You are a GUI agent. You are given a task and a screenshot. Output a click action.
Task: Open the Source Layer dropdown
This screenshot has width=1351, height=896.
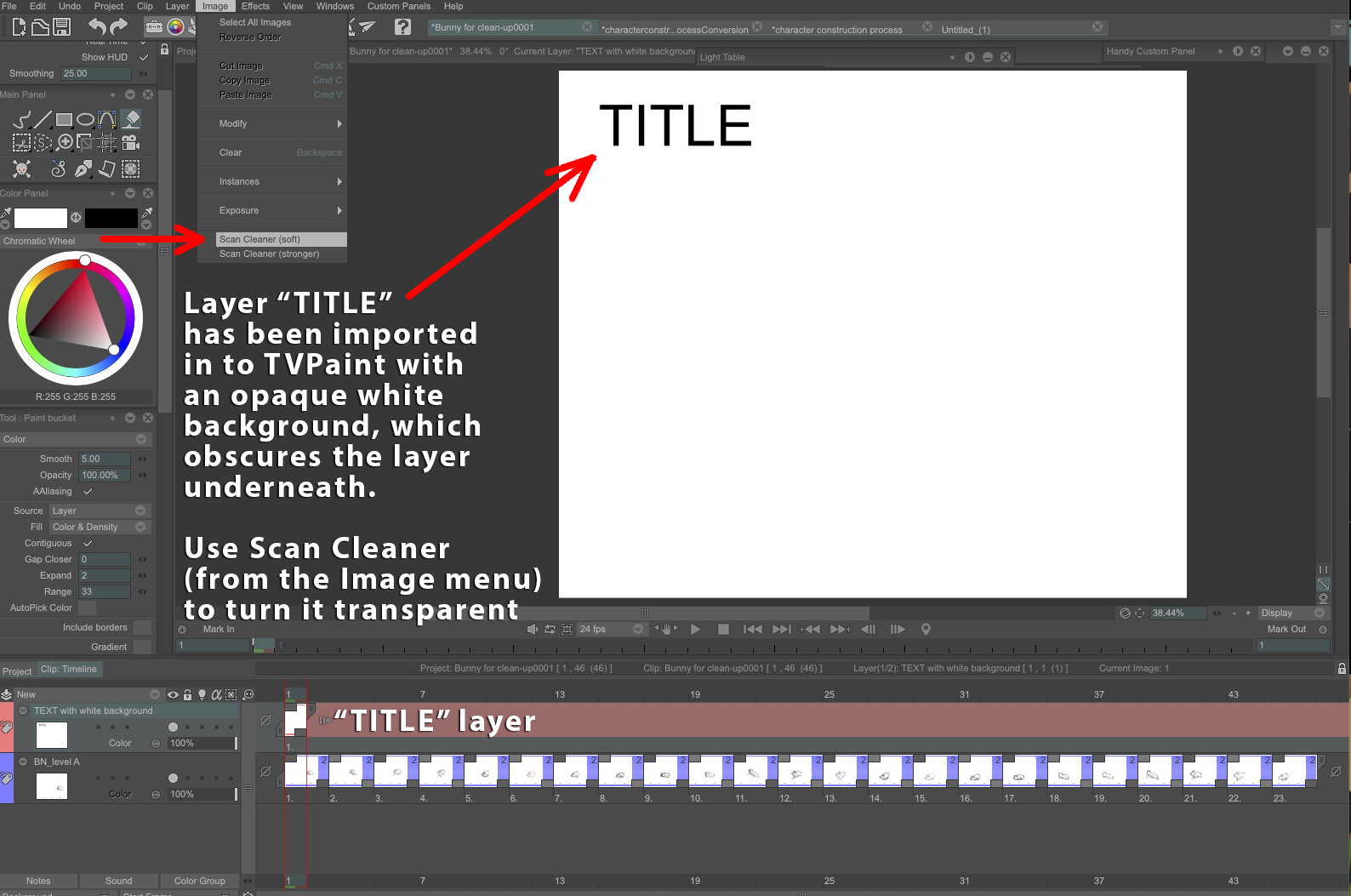click(100, 511)
